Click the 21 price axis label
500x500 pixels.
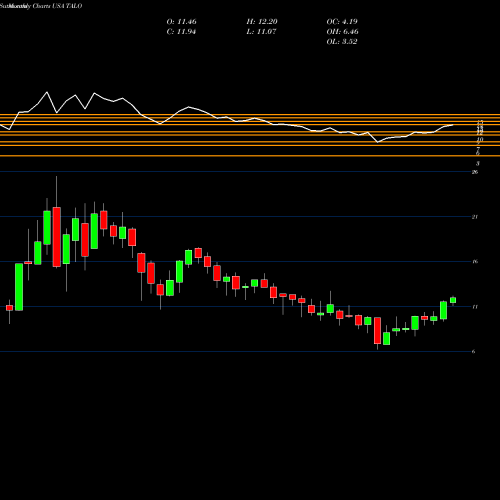pyautogui.click(x=475, y=217)
